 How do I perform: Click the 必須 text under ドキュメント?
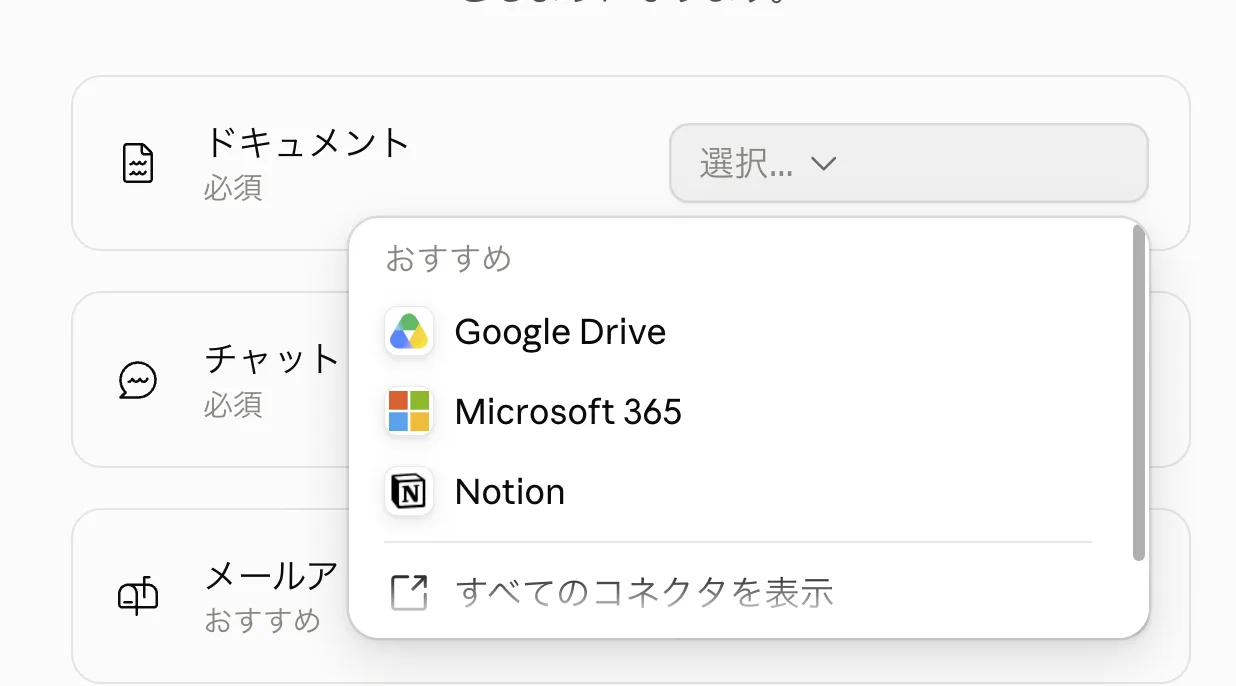pos(233,188)
